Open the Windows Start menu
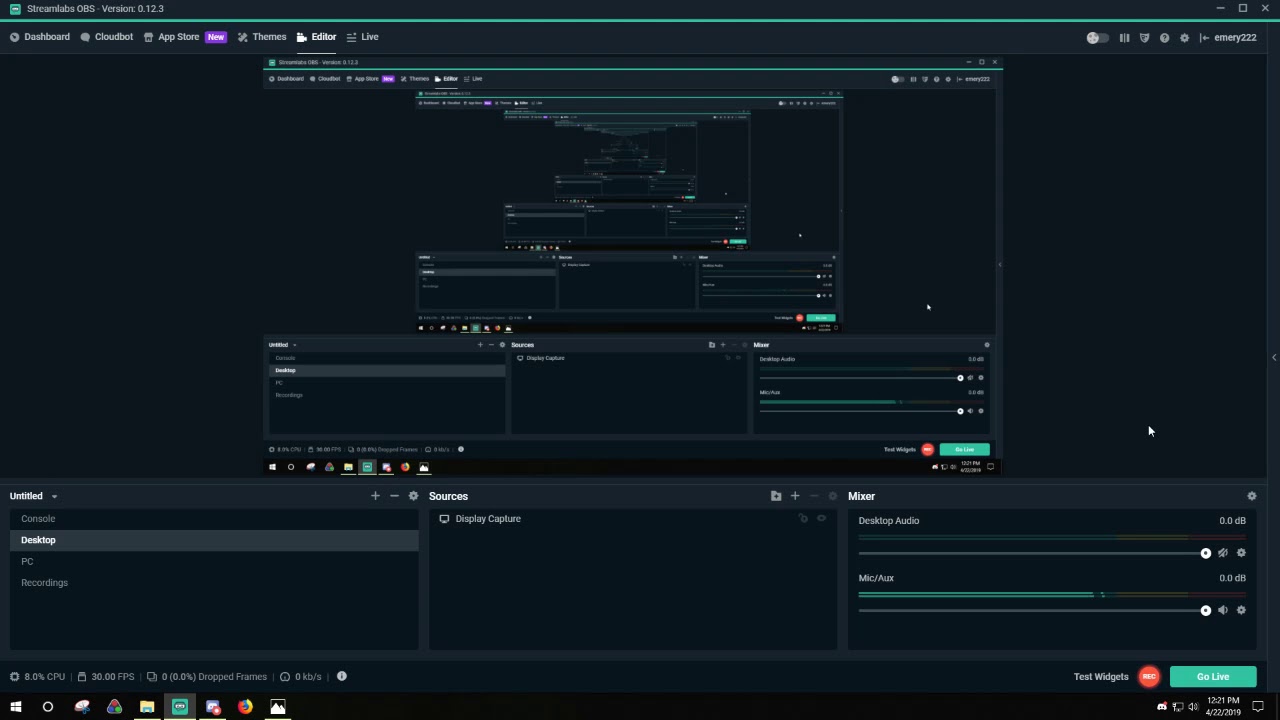 (x=15, y=707)
